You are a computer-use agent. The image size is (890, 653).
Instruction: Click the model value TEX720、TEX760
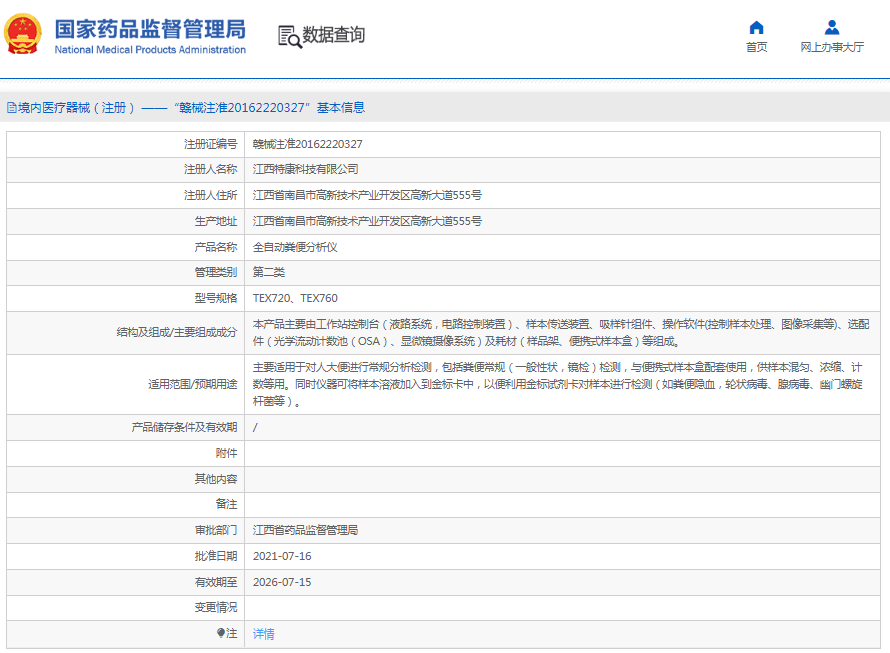[295, 298]
